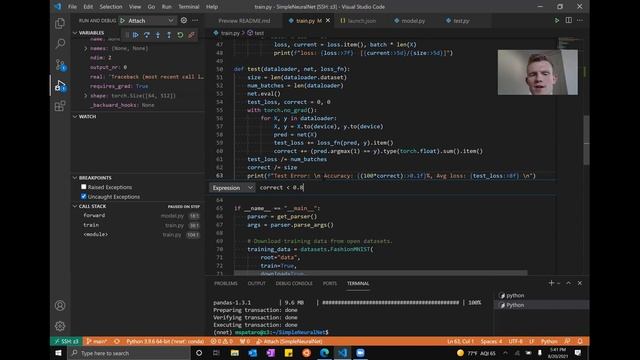Split the editor to the right
Screen dimensions: 640x360
568,20
